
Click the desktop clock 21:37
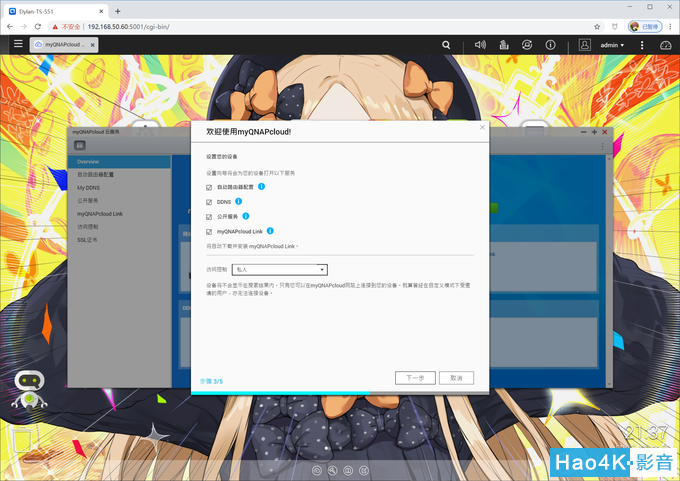[646, 432]
